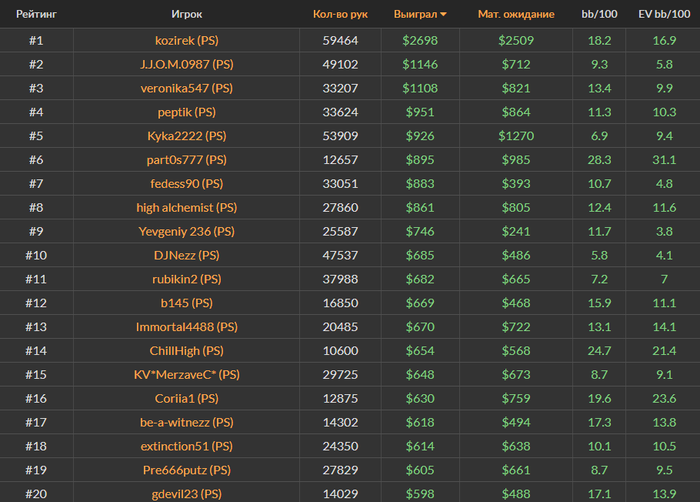Sort by Кол-во рук column header
Screen dimensions: 700x502
click(340, 14)
